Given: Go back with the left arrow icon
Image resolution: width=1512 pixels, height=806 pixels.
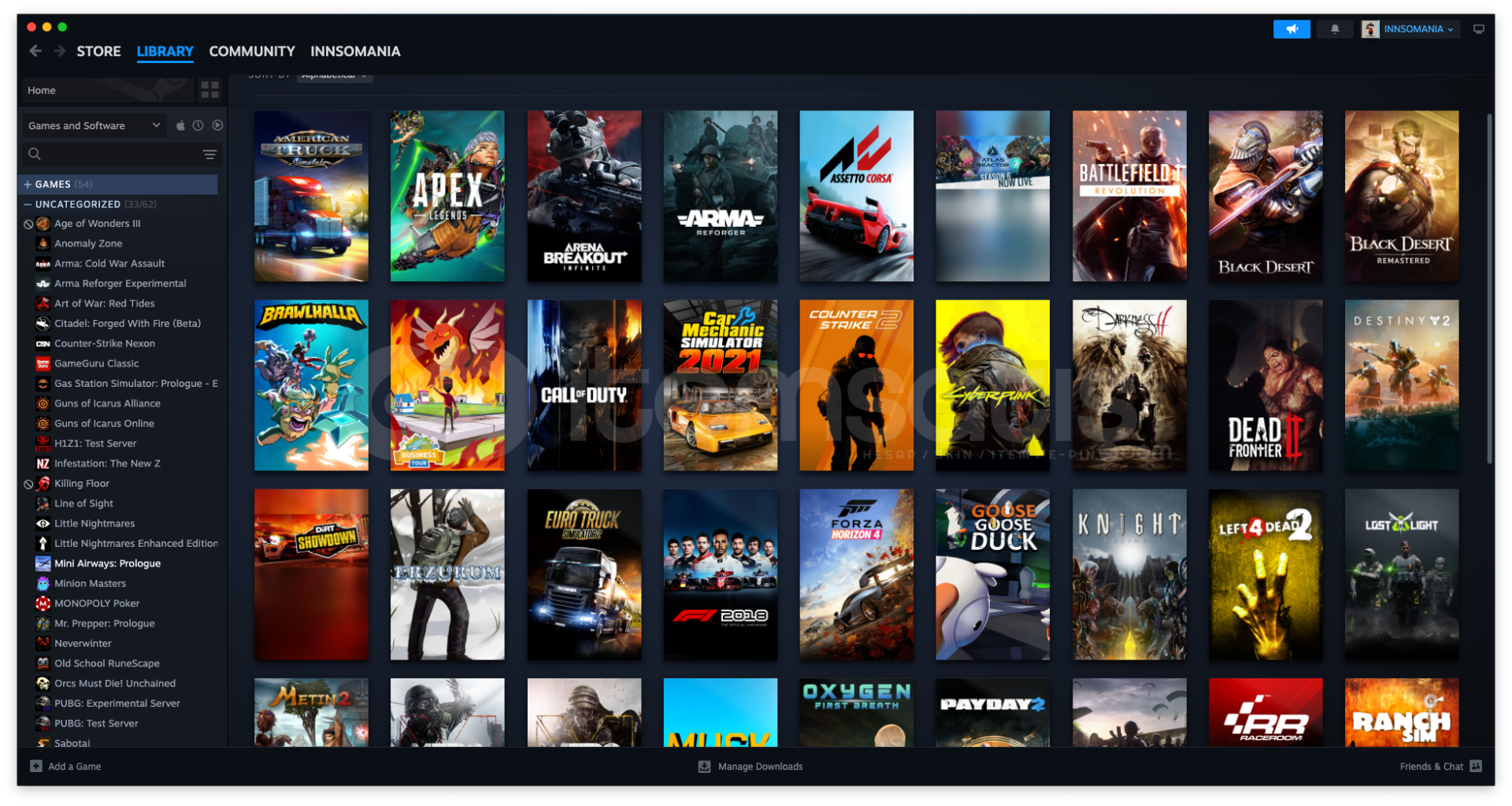Looking at the screenshot, I should point(35,51).
